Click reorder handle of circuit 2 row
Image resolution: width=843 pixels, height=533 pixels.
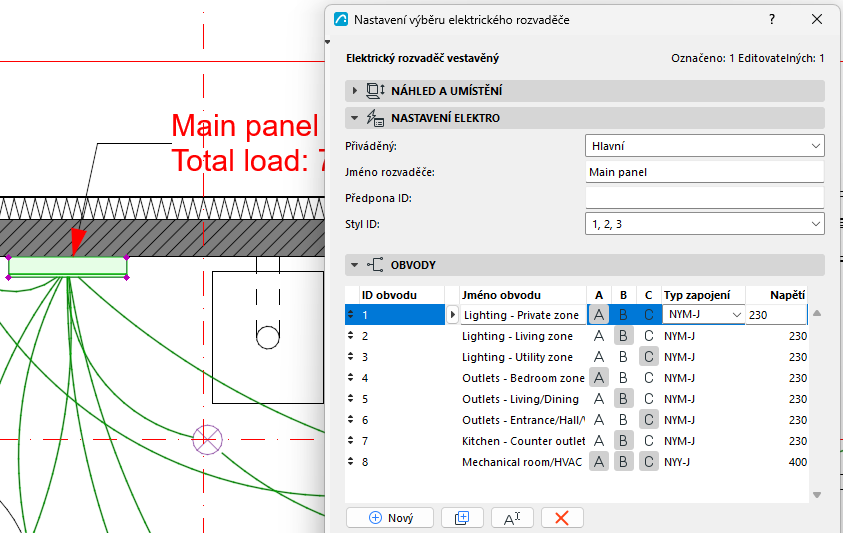coord(351,336)
